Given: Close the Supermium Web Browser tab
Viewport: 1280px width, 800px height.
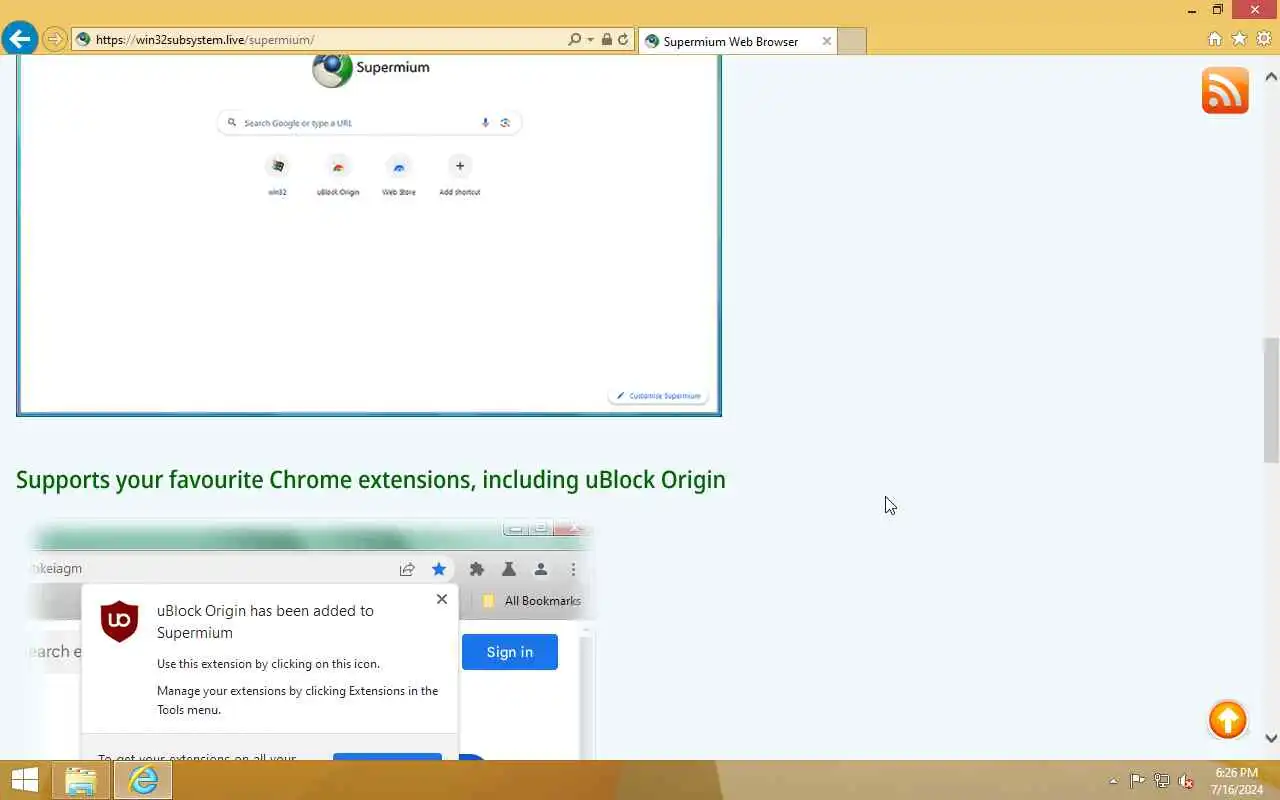Looking at the screenshot, I should tap(826, 41).
